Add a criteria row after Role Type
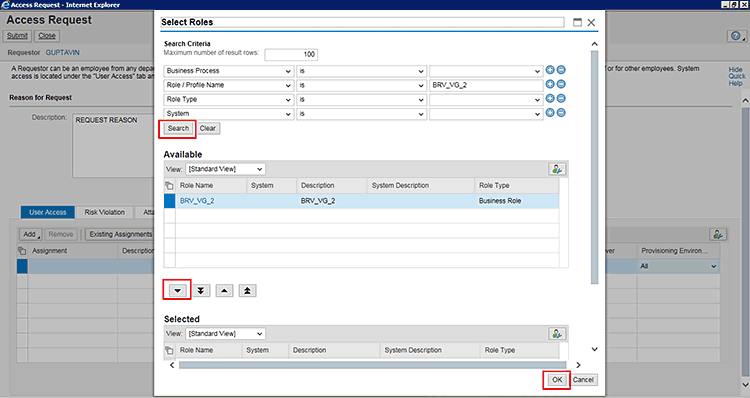The height and width of the screenshot is (398, 750). [550, 99]
